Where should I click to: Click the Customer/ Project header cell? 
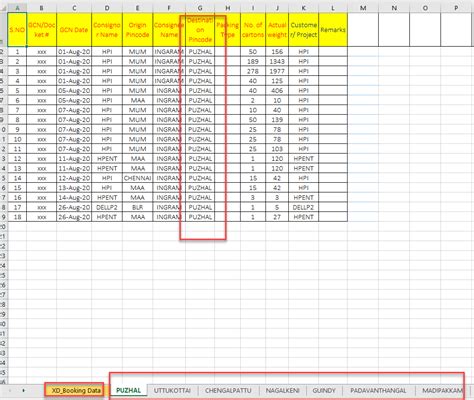303,30
